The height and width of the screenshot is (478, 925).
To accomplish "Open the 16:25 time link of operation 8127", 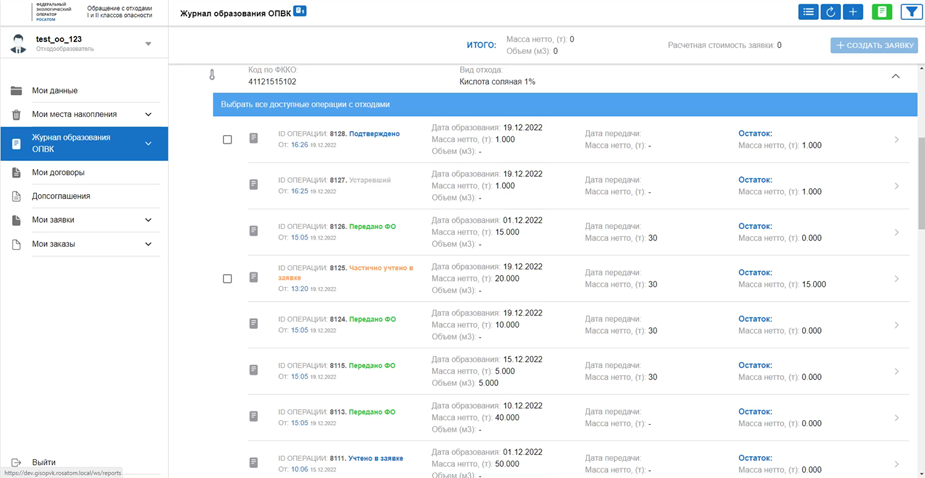I will click(300, 191).
